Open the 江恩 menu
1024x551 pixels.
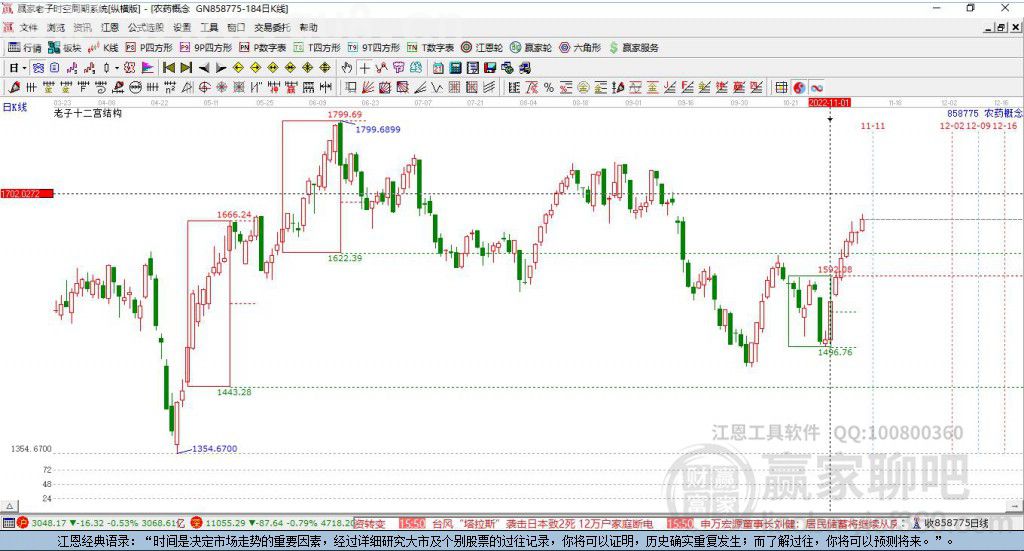click(x=110, y=27)
